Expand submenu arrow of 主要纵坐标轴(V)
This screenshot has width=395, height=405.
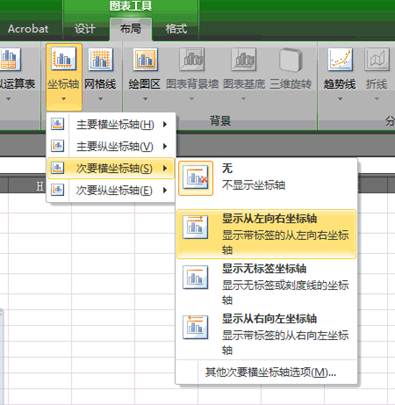(165, 146)
